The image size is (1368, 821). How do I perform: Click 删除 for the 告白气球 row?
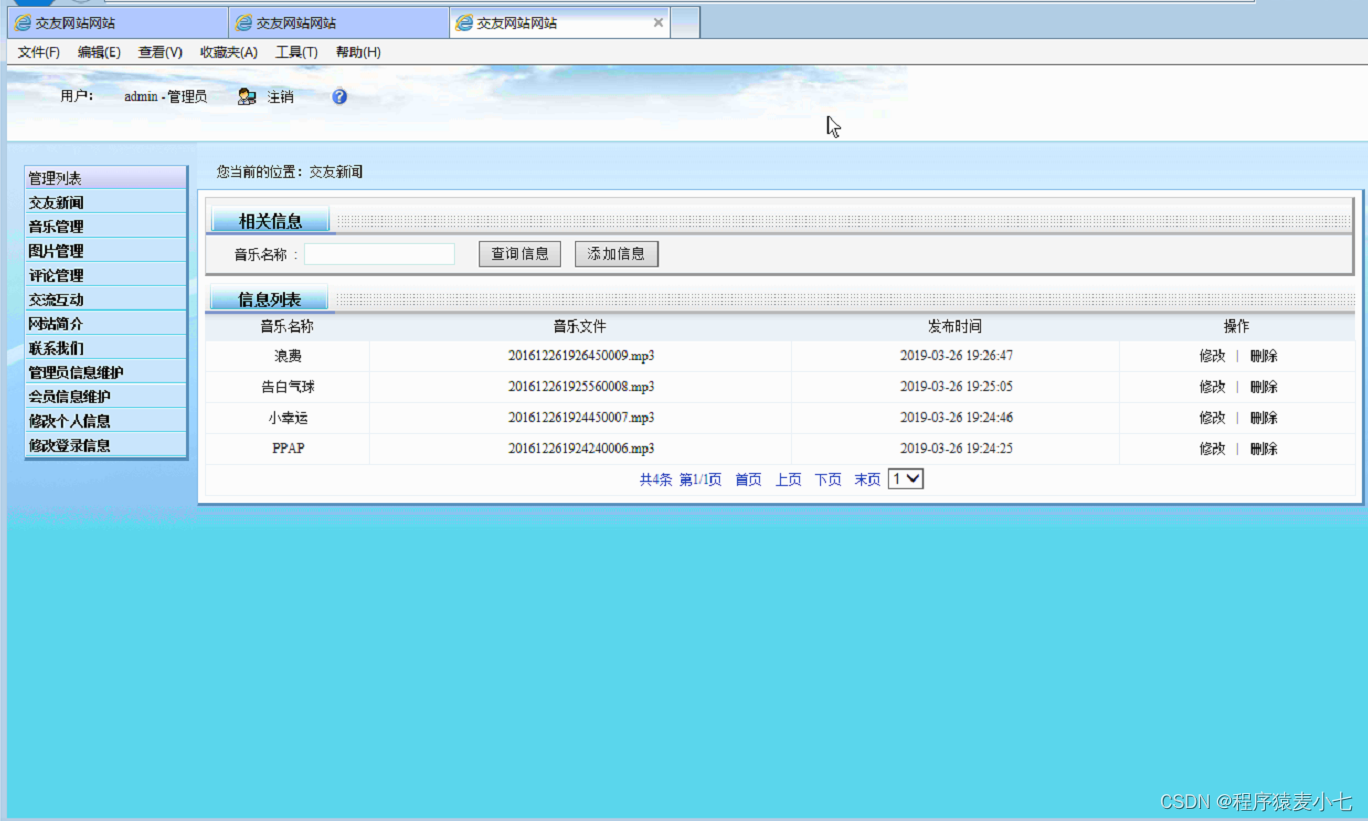point(1264,386)
